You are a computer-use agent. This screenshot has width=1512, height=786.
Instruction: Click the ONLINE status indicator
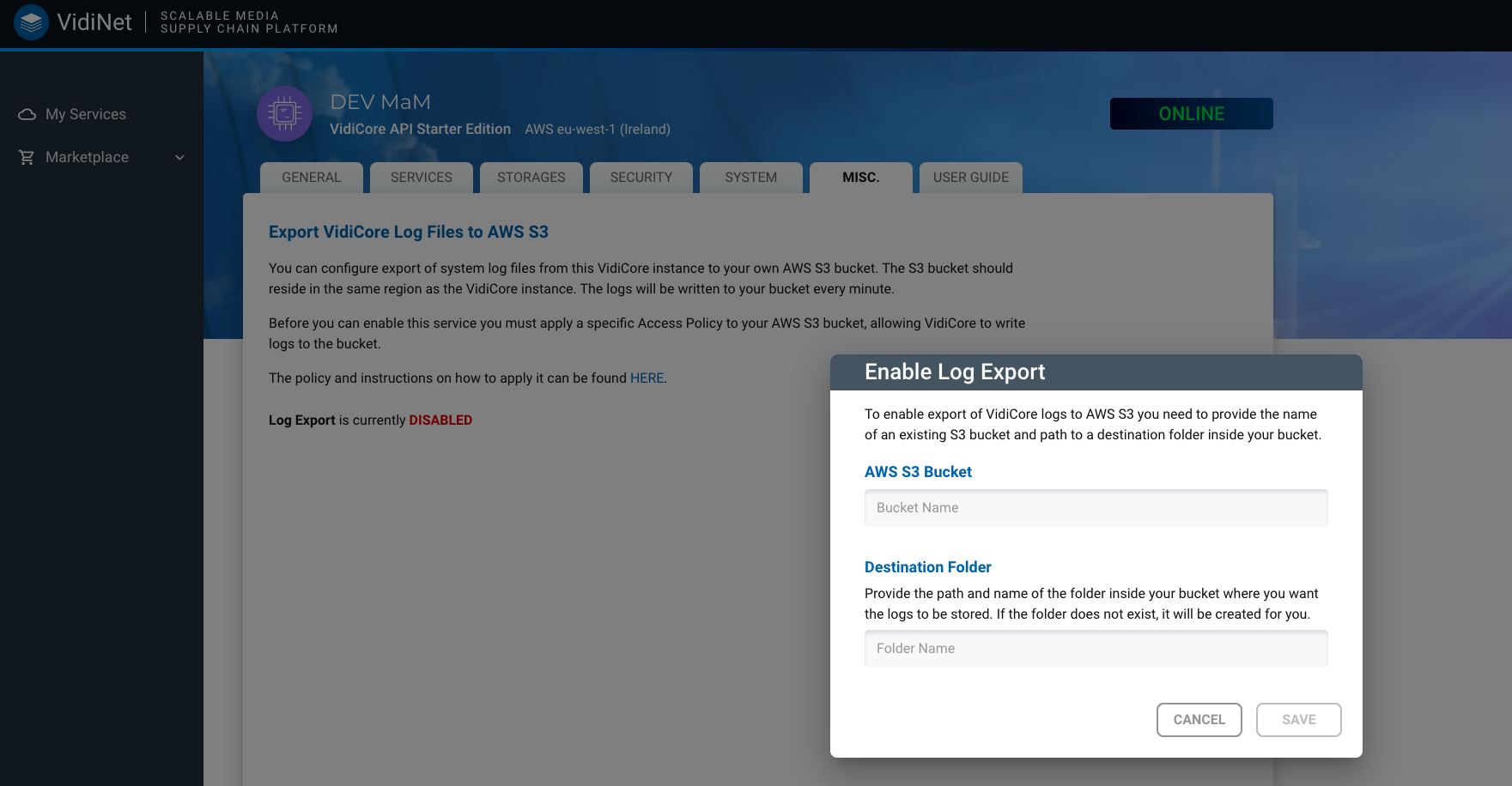(1191, 114)
